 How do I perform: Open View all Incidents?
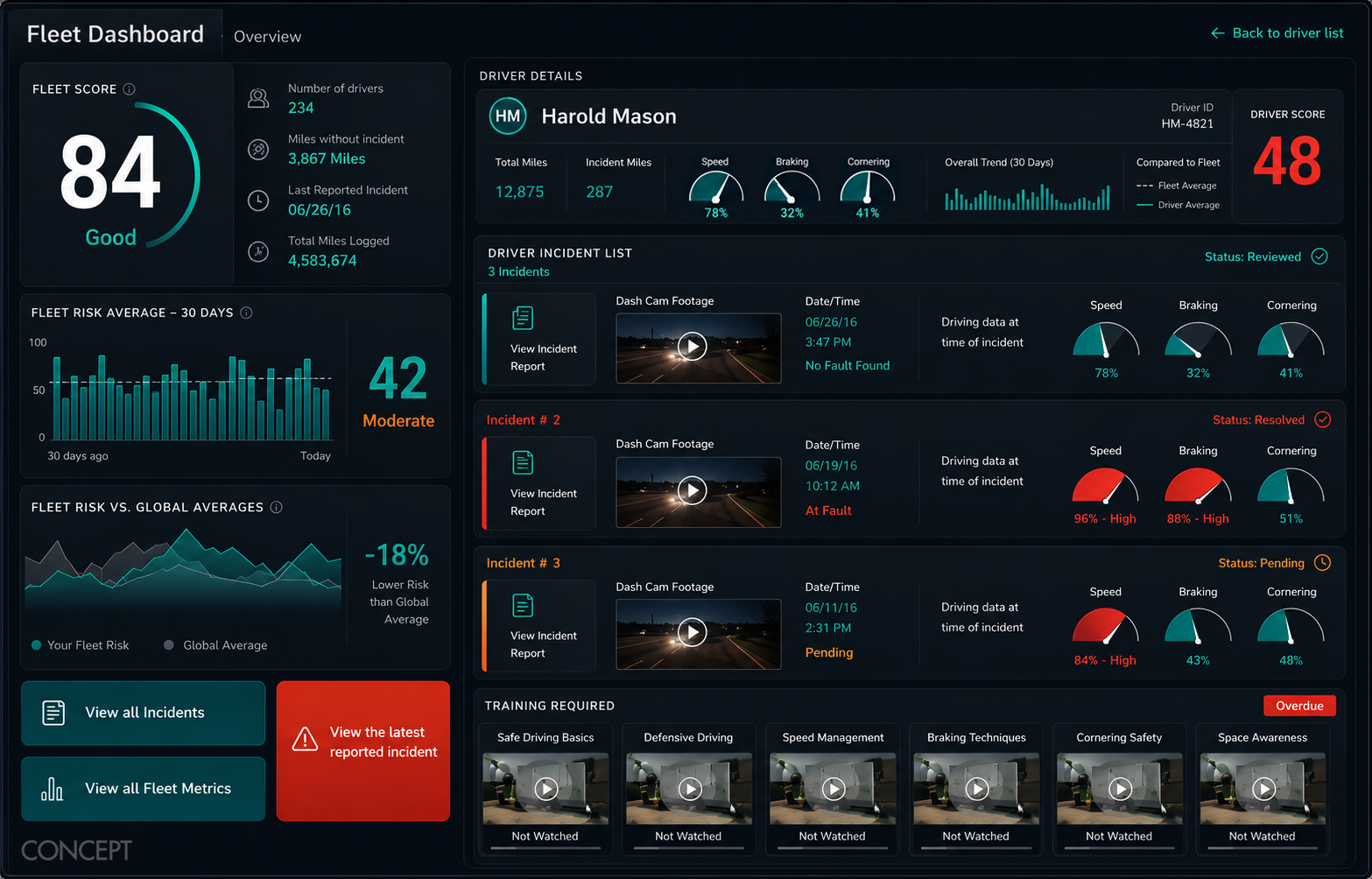(144, 713)
